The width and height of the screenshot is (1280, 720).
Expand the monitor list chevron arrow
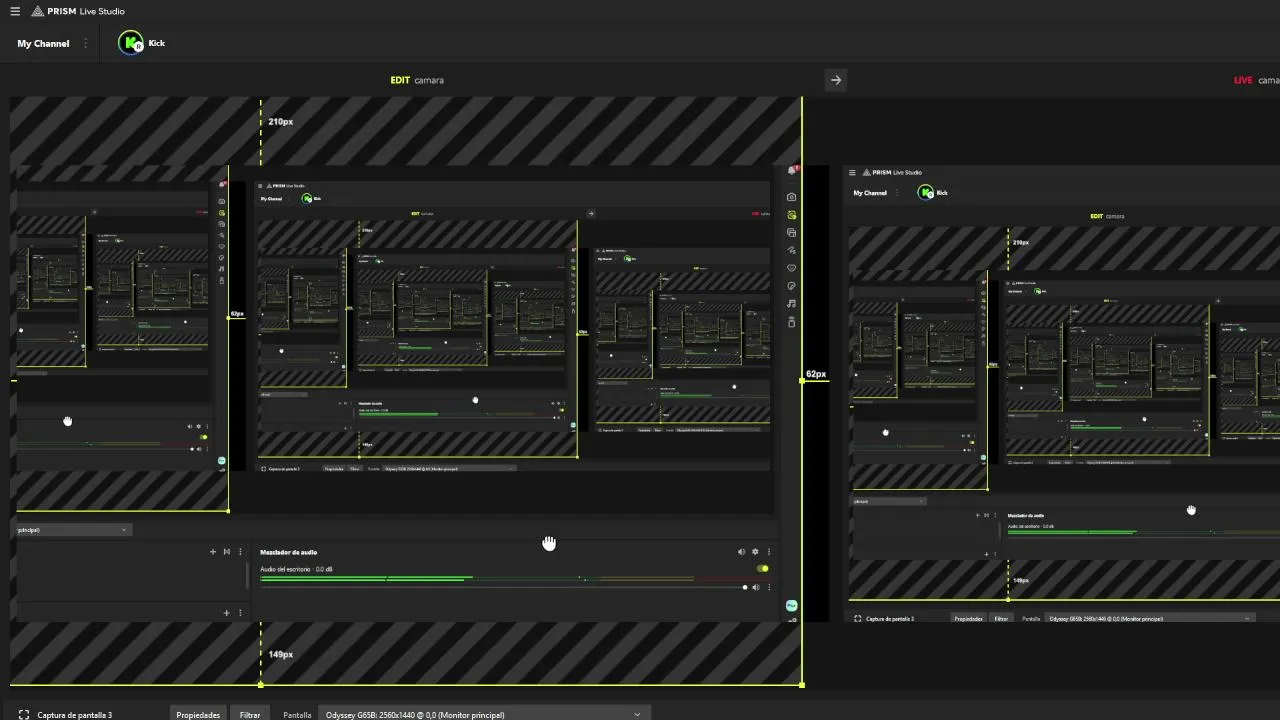coord(637,715)
